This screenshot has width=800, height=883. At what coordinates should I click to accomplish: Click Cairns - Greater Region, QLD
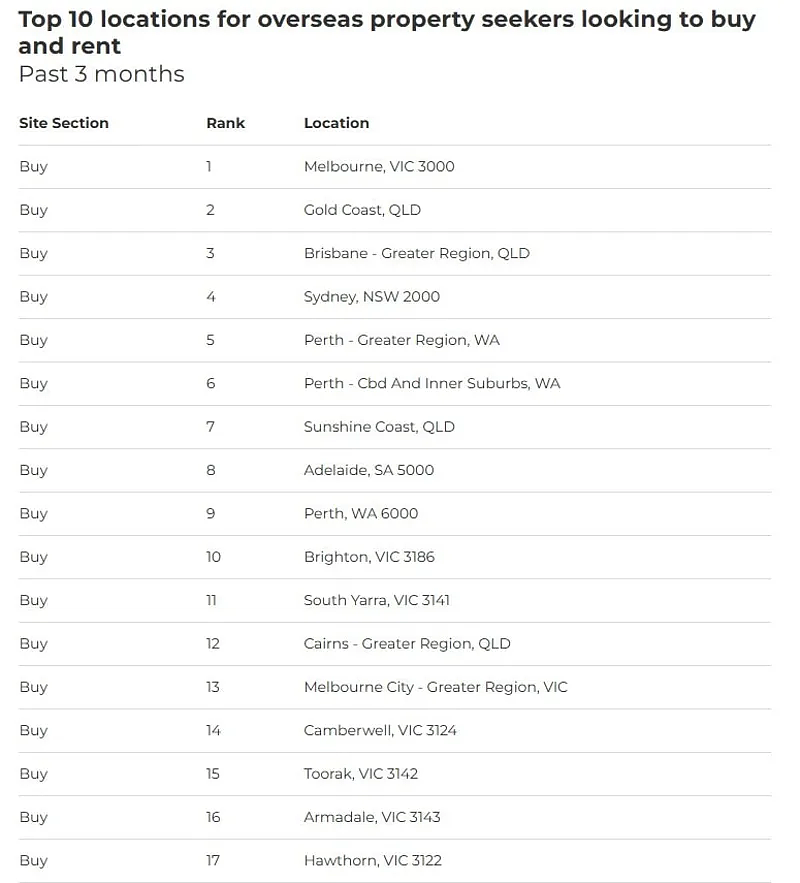407,643
